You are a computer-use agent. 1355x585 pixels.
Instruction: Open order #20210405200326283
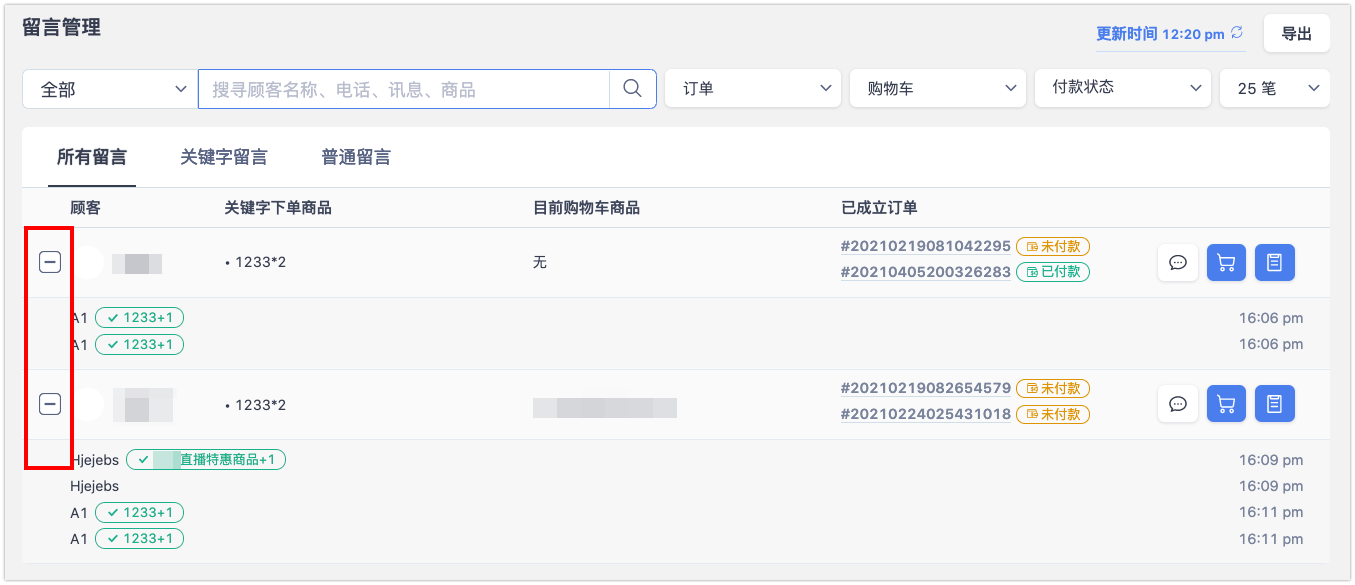pyautogui.click(x=926, y=272)
